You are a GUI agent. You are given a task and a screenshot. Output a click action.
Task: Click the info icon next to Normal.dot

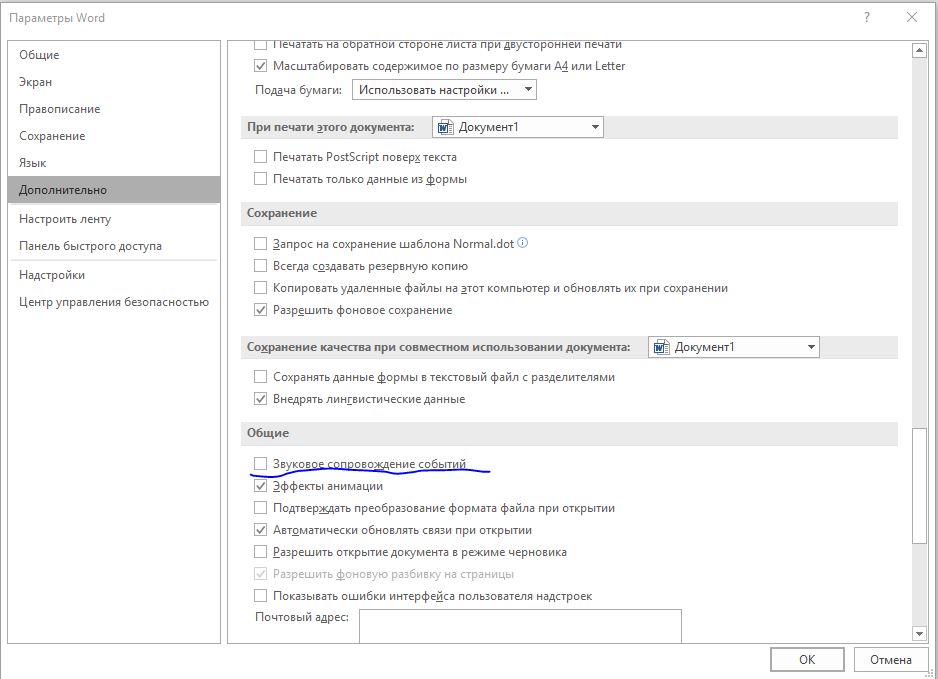[x=522, y=243]
